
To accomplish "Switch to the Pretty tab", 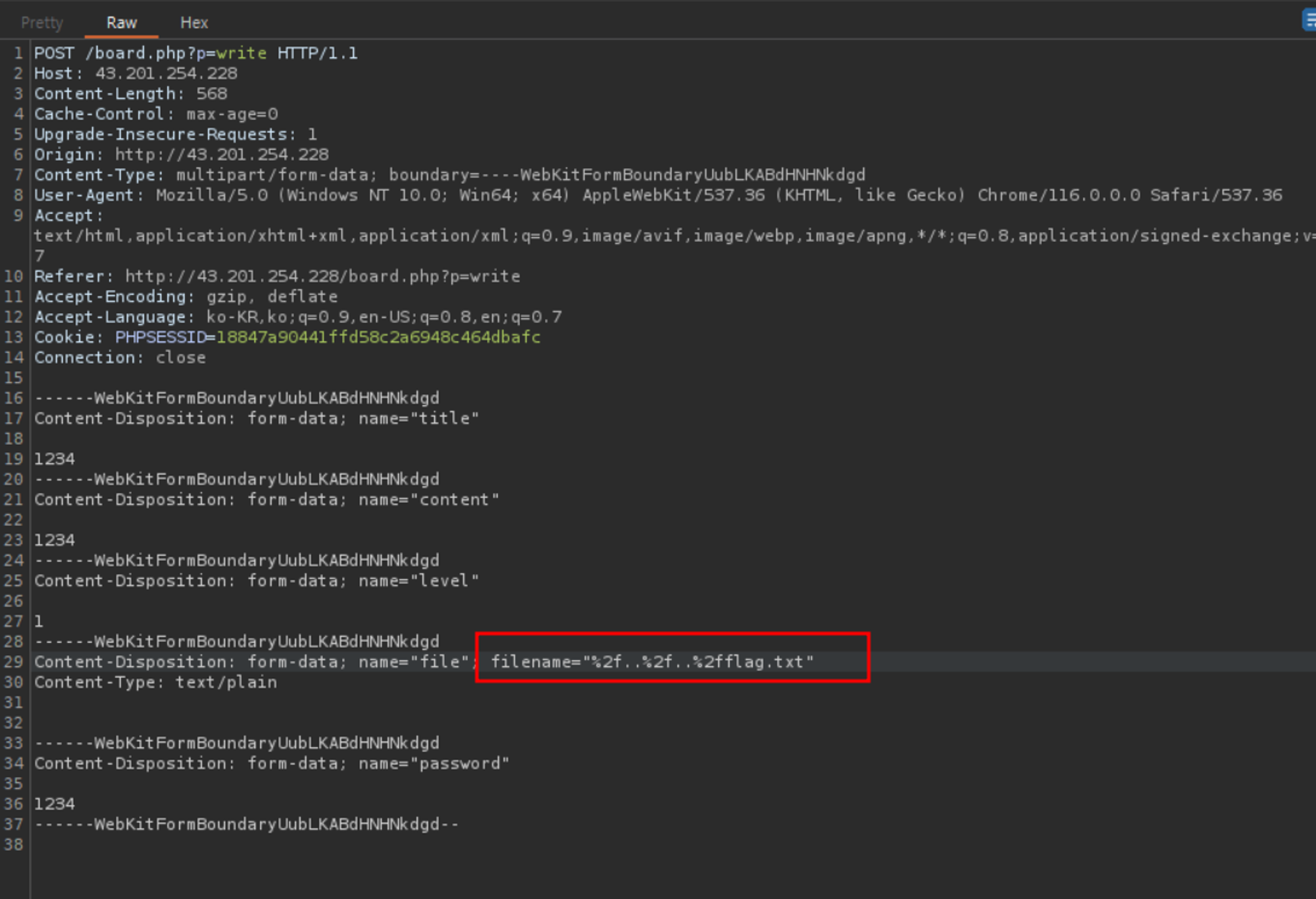I will 42,23.
